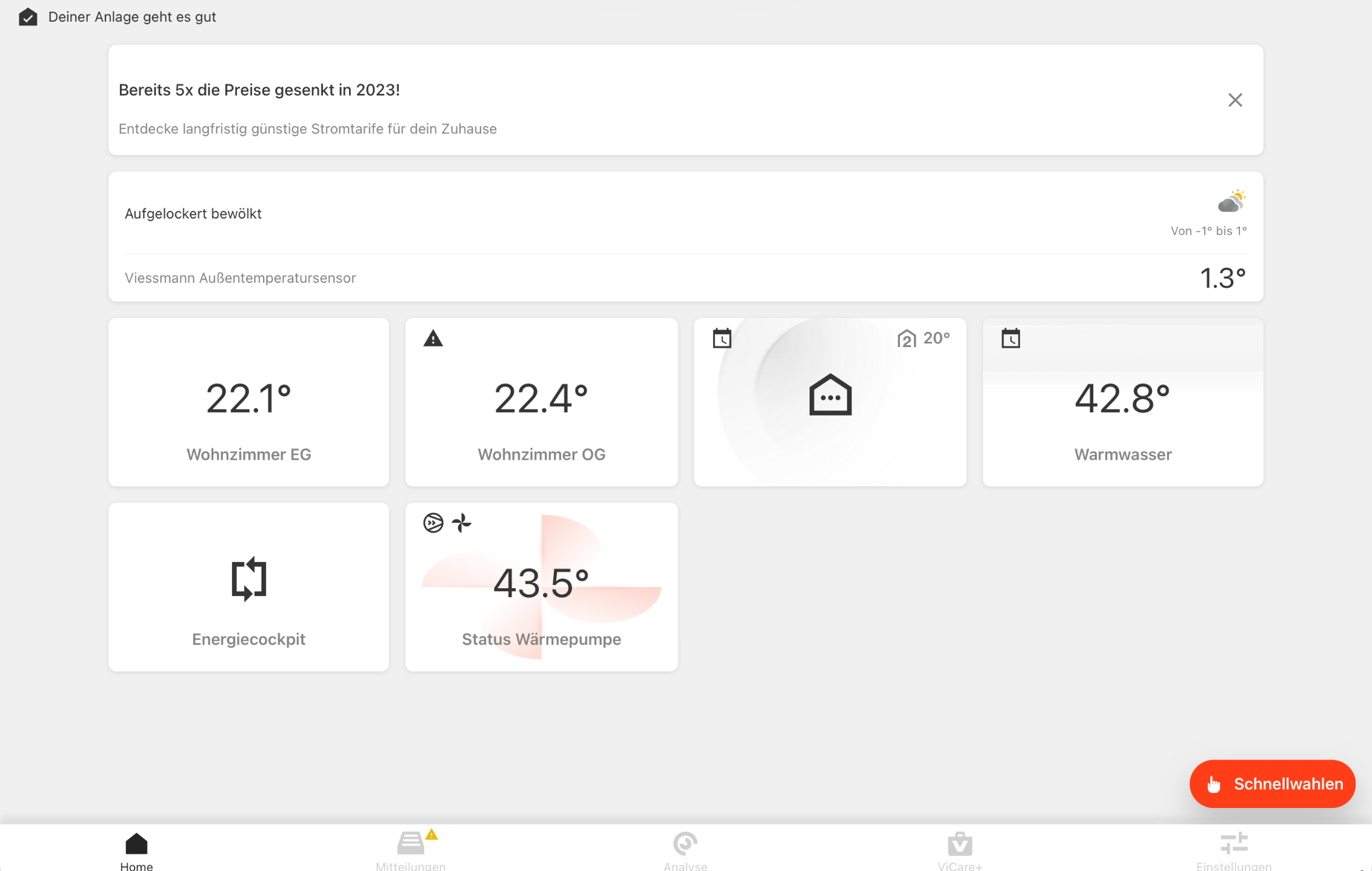Open the Analyse tab

tap(685, 849)
